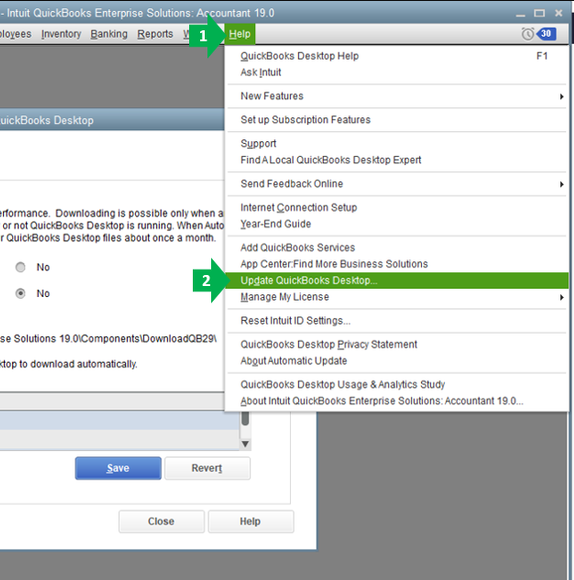Click the Save button
This screenshot has width=574, height=580.
(x=118, y=468)
